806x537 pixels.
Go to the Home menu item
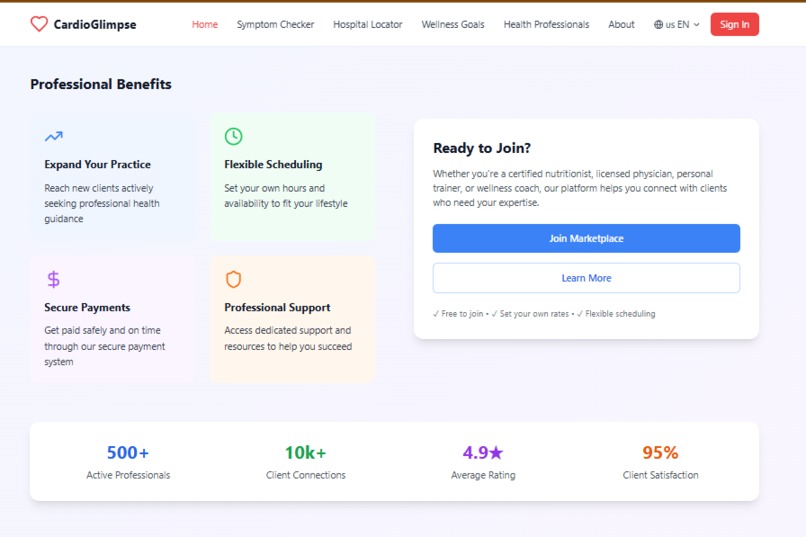click(x=205, y=25)
